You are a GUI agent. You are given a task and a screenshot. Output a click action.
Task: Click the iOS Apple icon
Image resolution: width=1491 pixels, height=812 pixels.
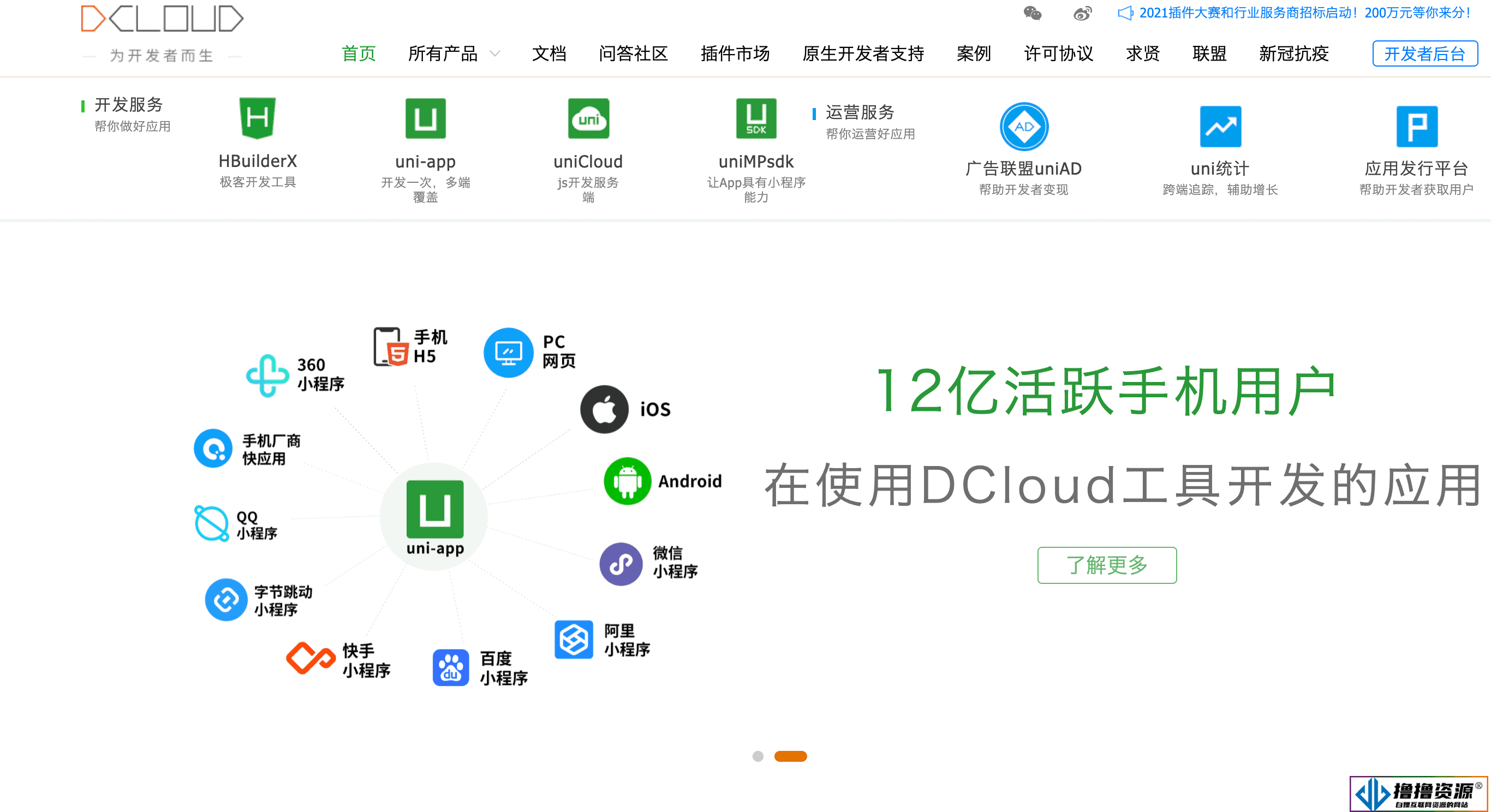[604, 409]
